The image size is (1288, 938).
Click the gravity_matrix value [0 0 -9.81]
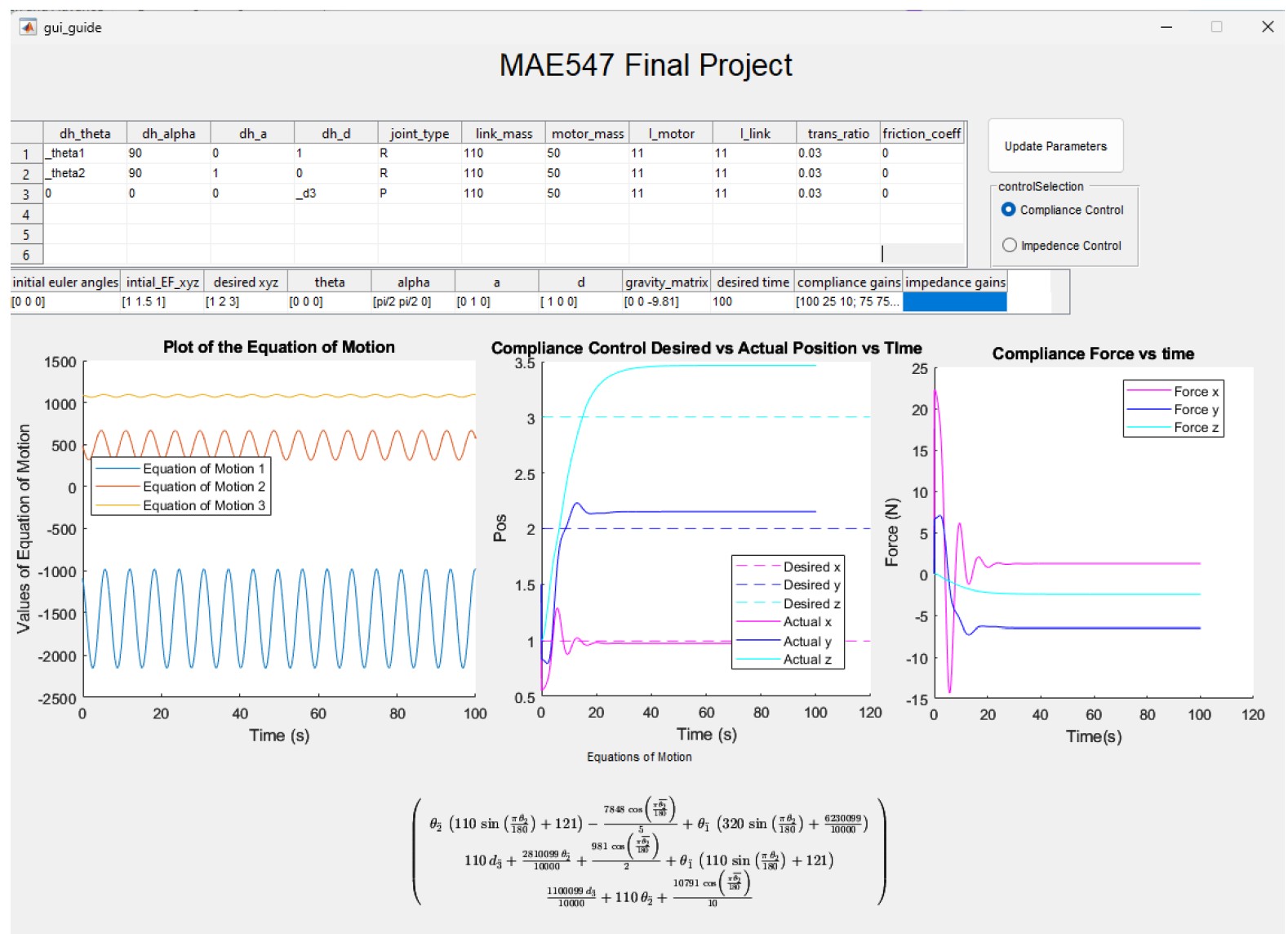666,302
